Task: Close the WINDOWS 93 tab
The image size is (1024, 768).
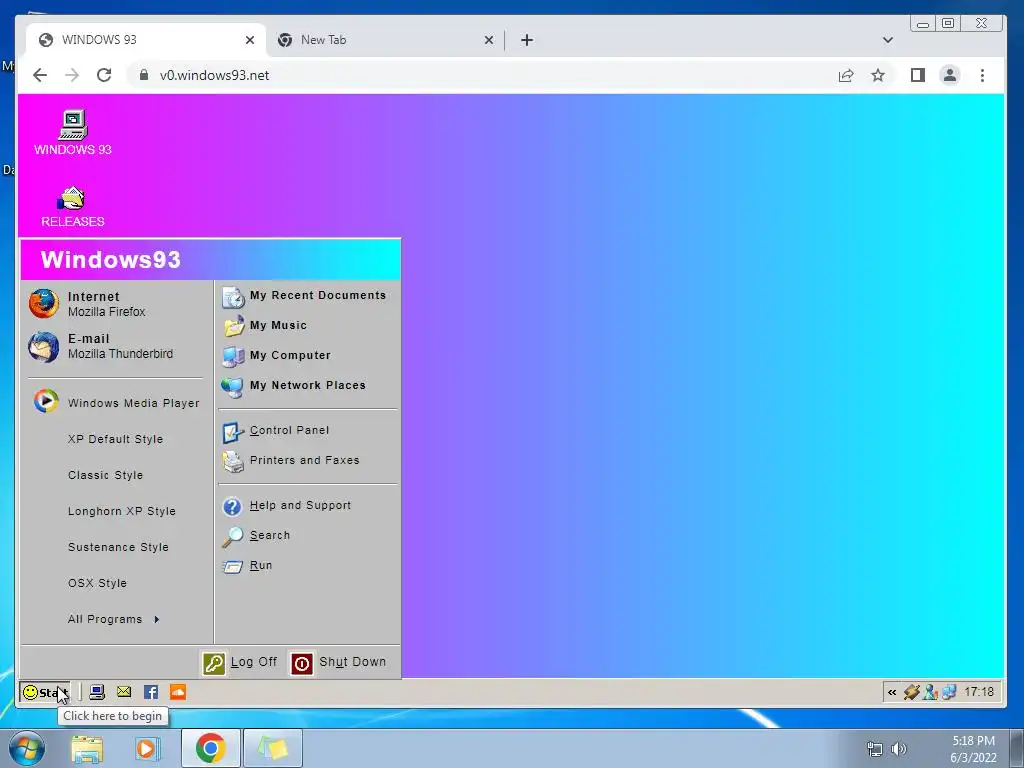Action: 249,40
